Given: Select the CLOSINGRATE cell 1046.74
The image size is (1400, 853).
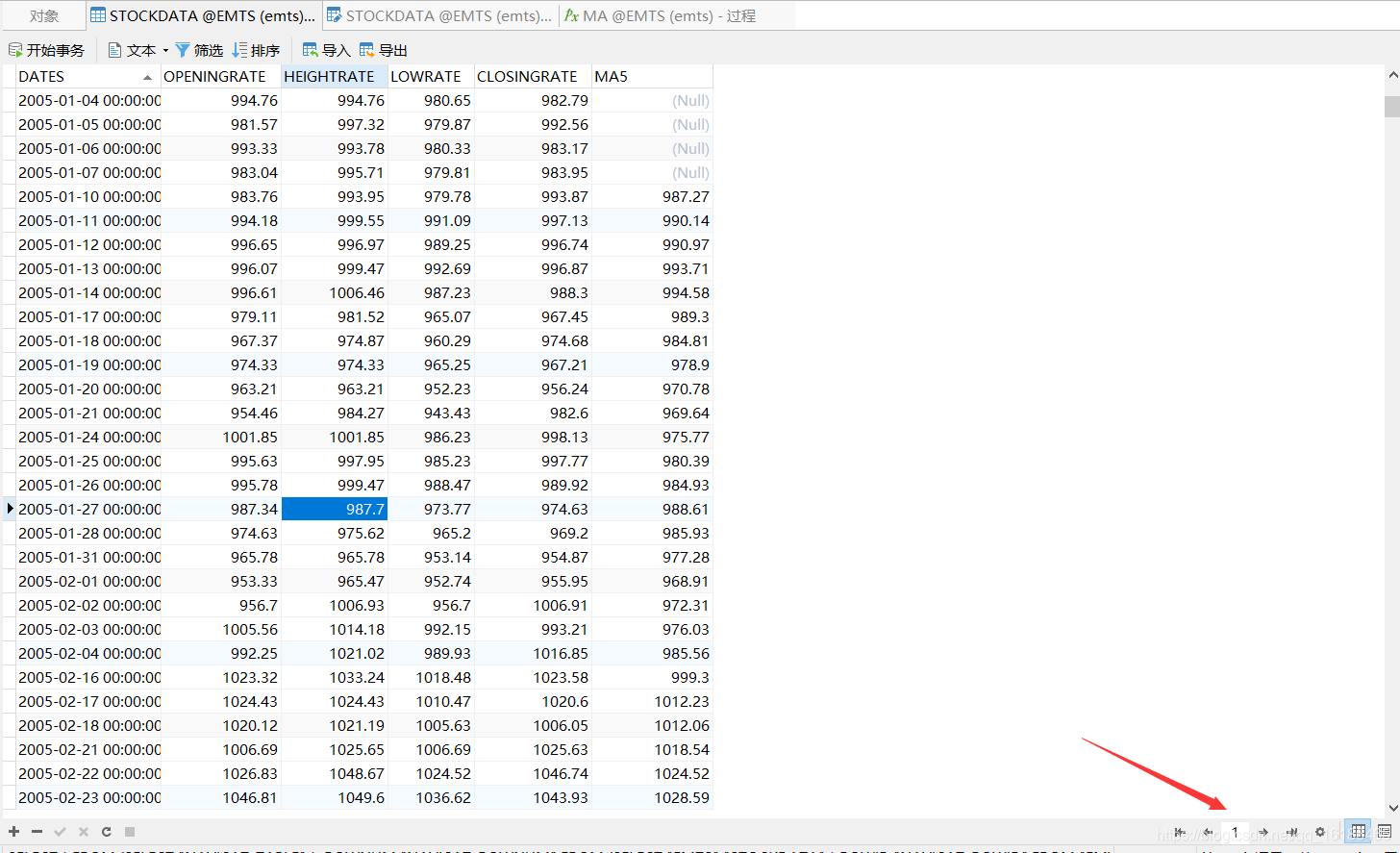Looking at the screenshot, I should (x=533, y=773).
